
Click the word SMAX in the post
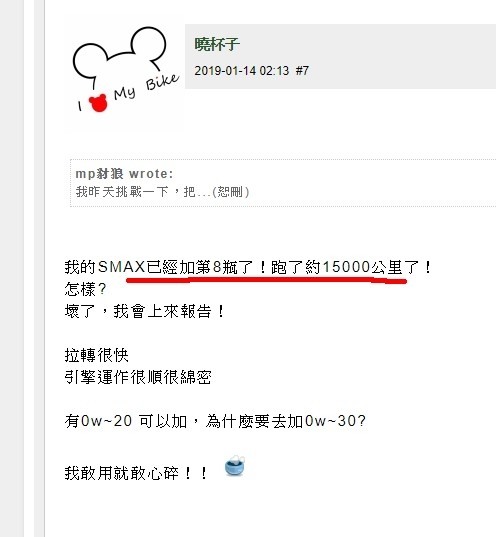coord(122,267)
